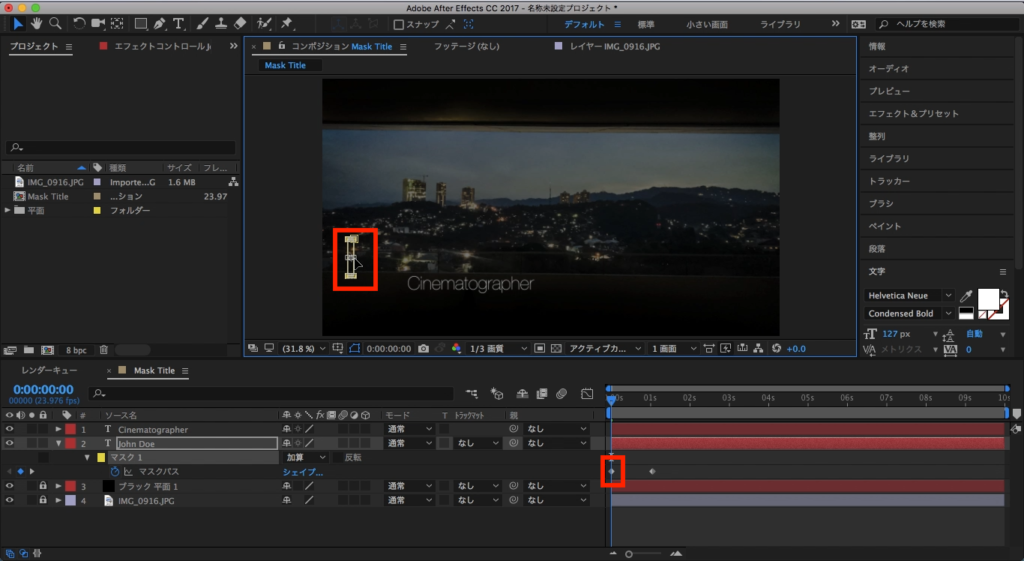Select the Pen tool in toolbar

160,23
